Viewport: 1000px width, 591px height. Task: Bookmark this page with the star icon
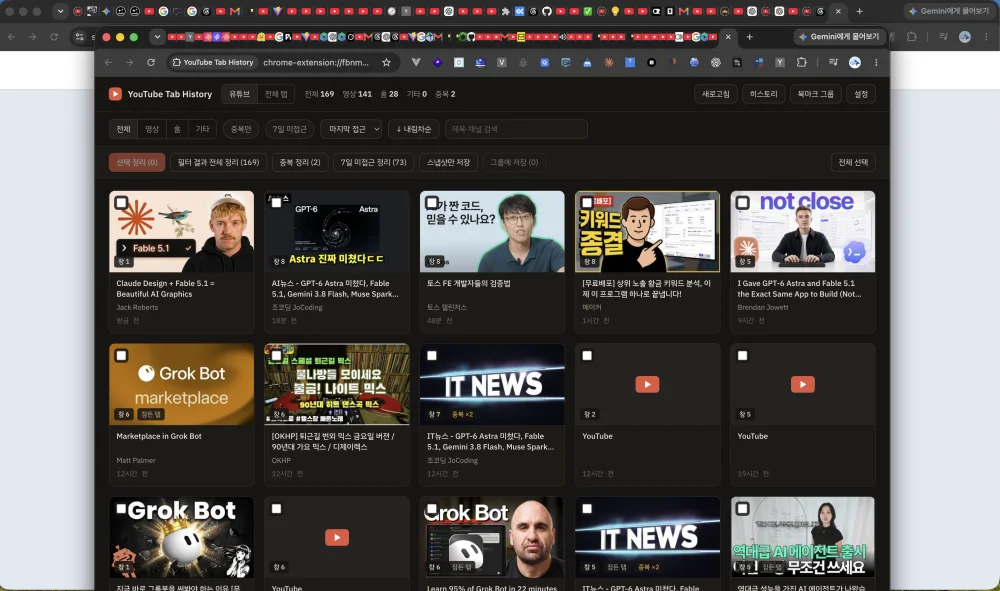386,62
